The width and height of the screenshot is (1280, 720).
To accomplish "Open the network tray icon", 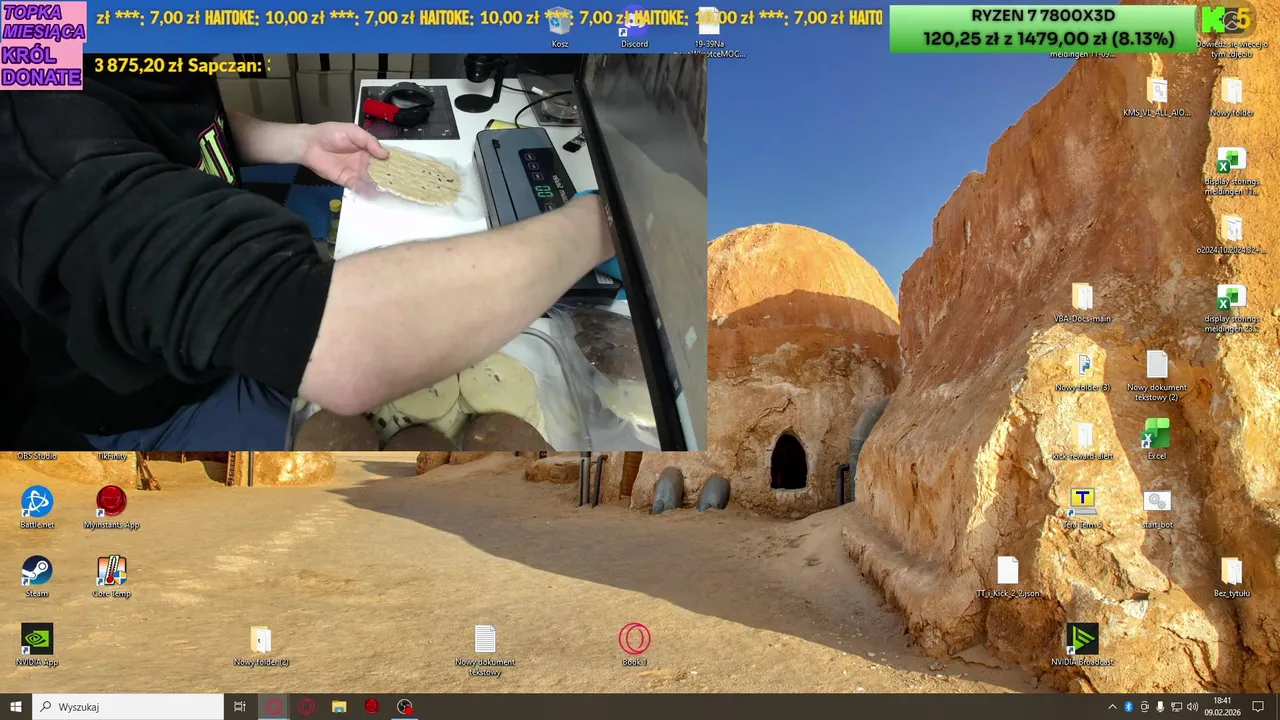I will [1176, 707].
